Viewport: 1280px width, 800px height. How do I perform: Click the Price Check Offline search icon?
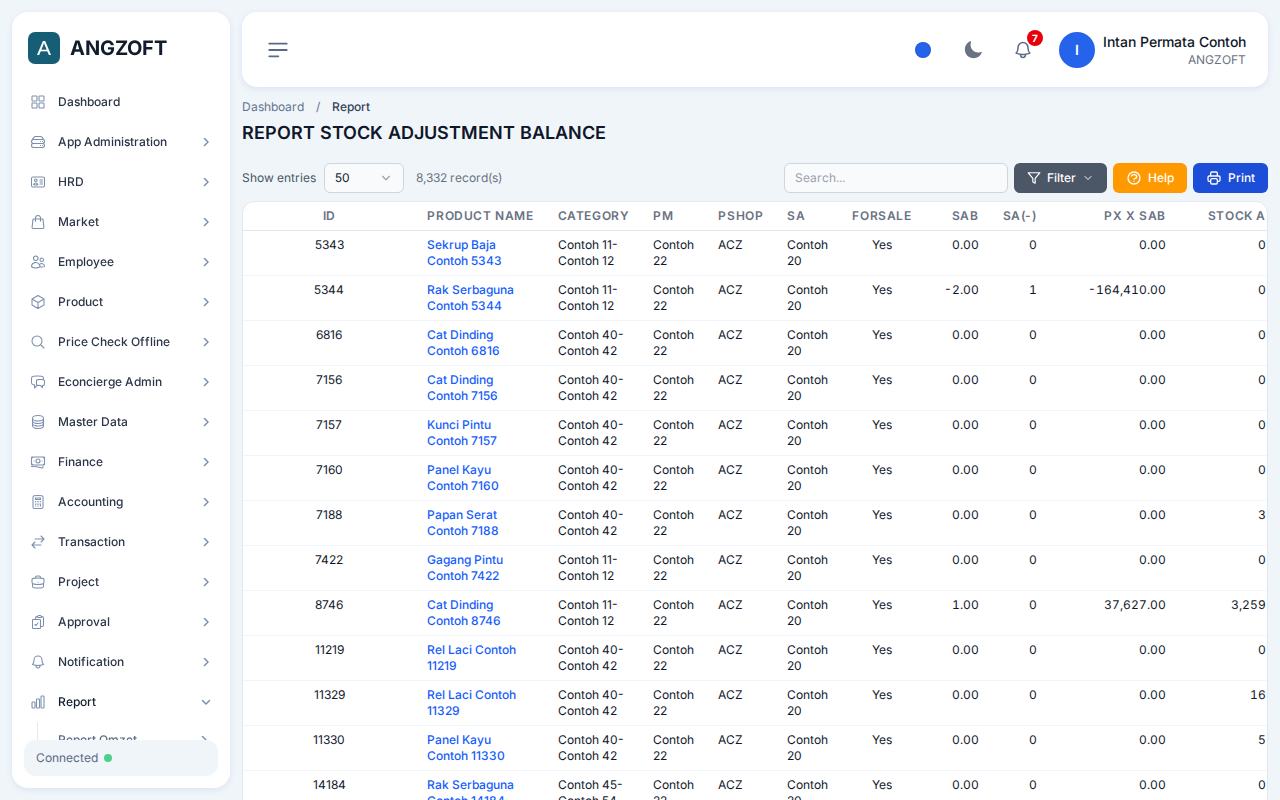point(38,342)
